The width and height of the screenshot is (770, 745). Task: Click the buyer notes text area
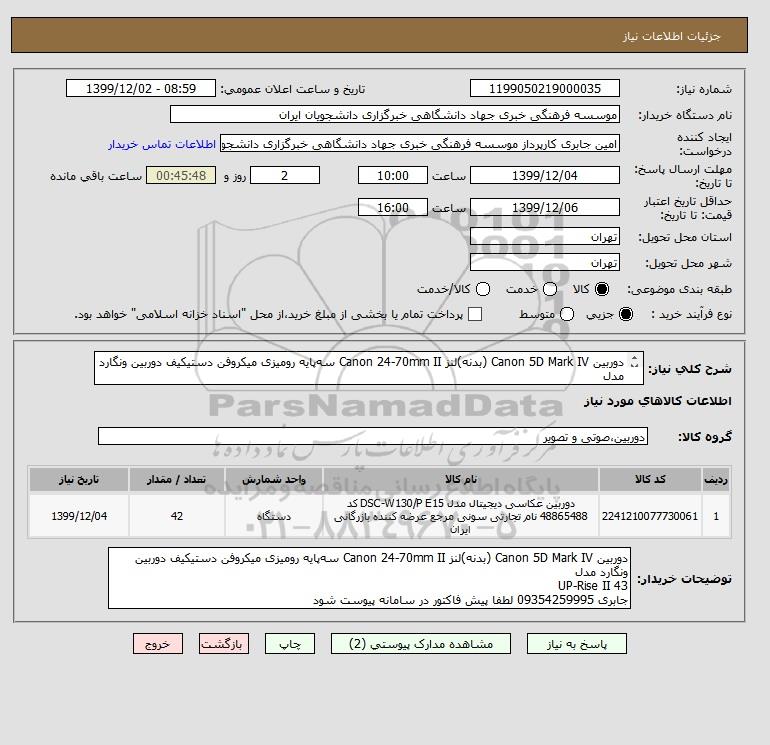coord(369,578)
